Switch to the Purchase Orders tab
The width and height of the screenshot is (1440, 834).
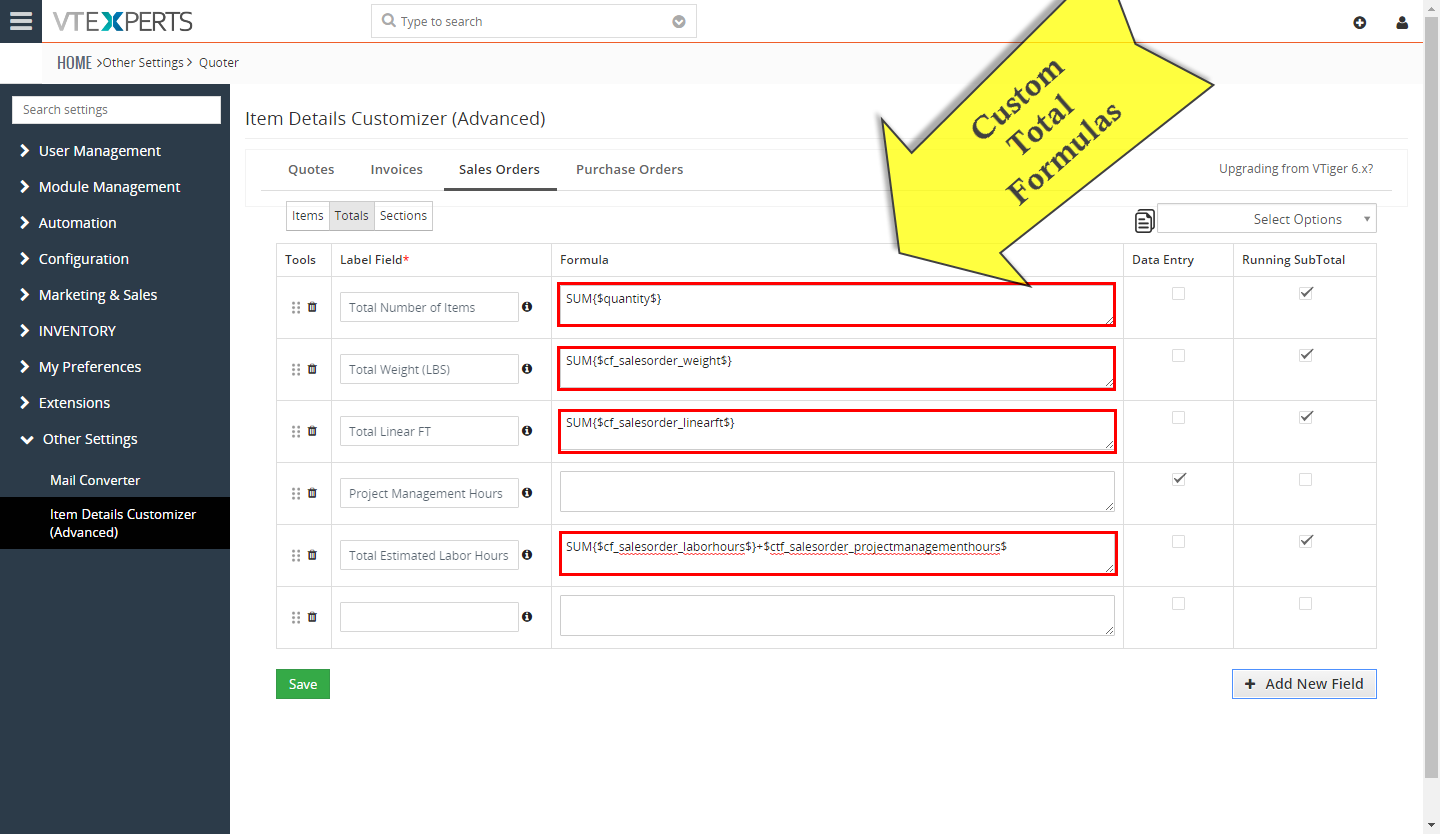[630, 169]
